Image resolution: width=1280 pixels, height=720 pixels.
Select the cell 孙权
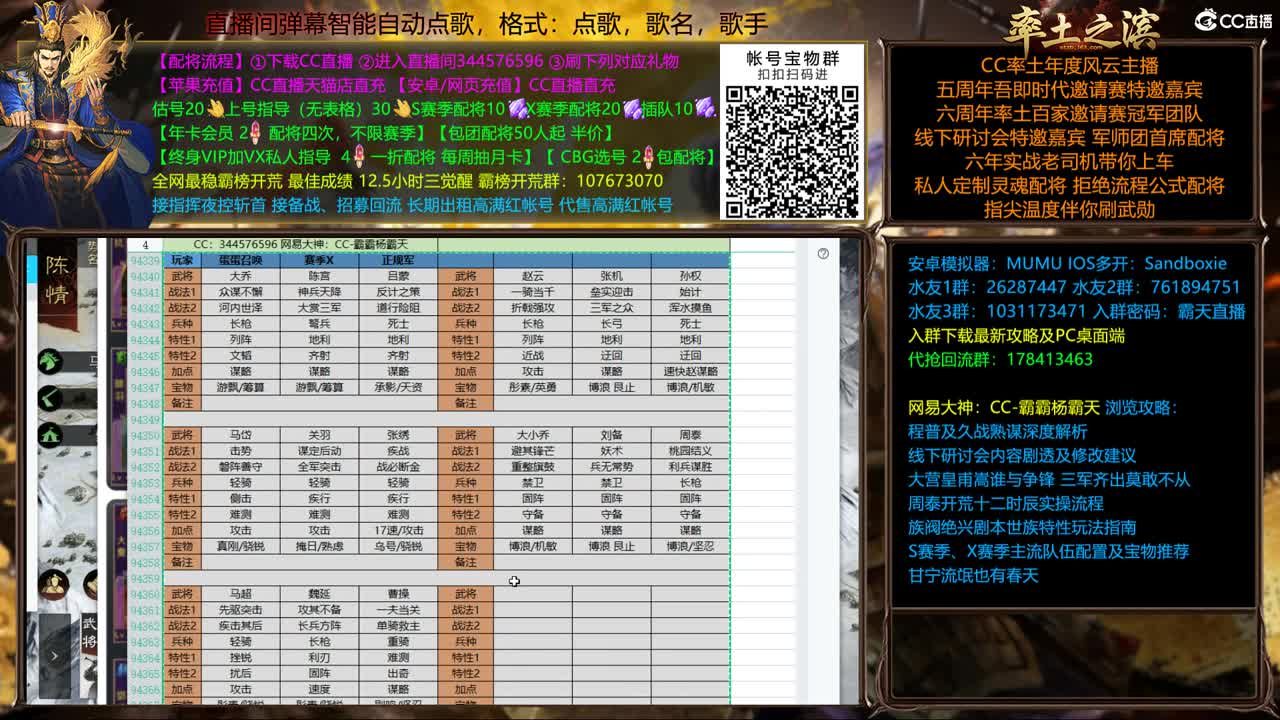coord(690,276)
